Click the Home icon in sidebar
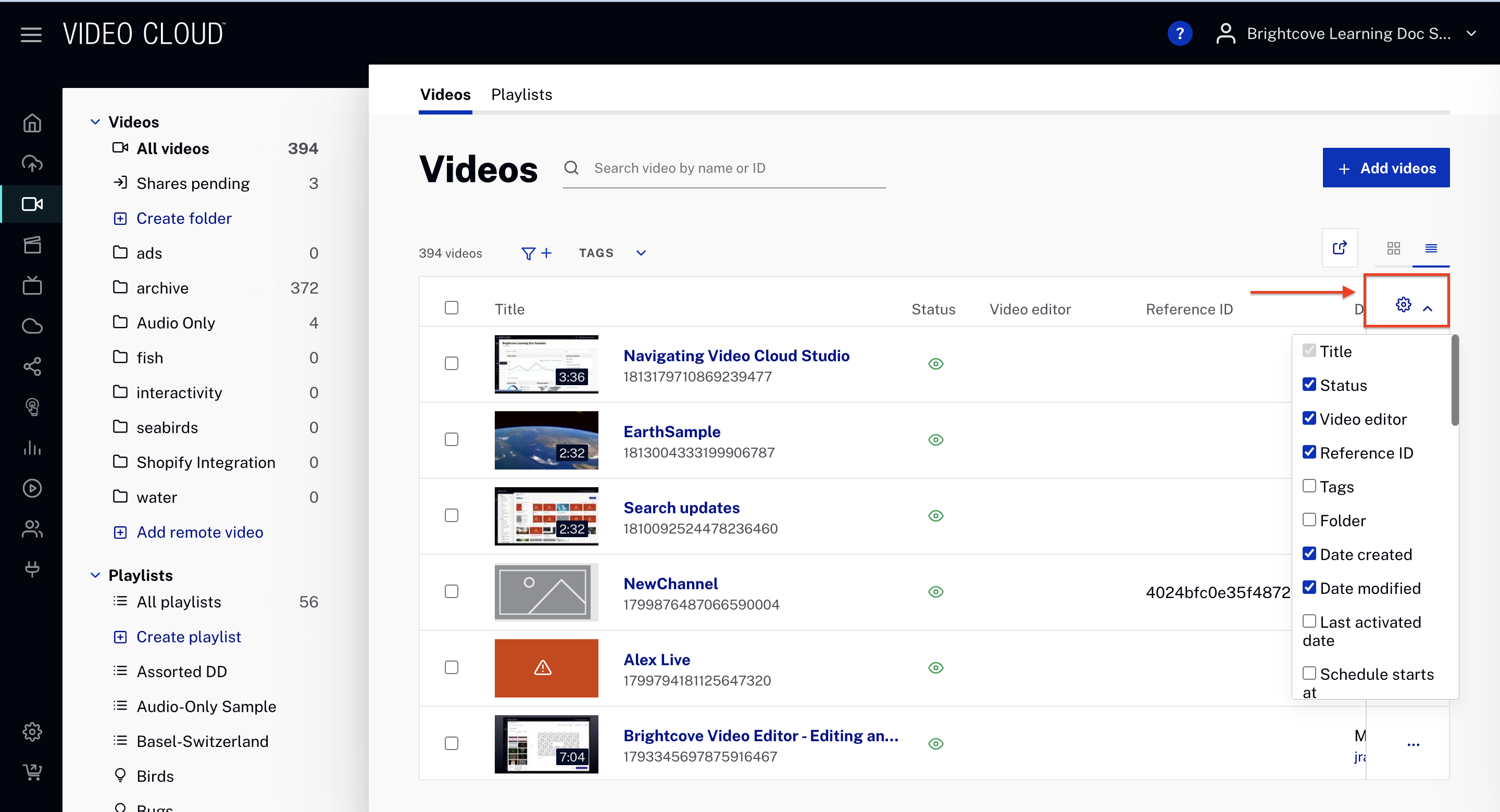Screen dimensions: 1500x812 tap(32, 123)
